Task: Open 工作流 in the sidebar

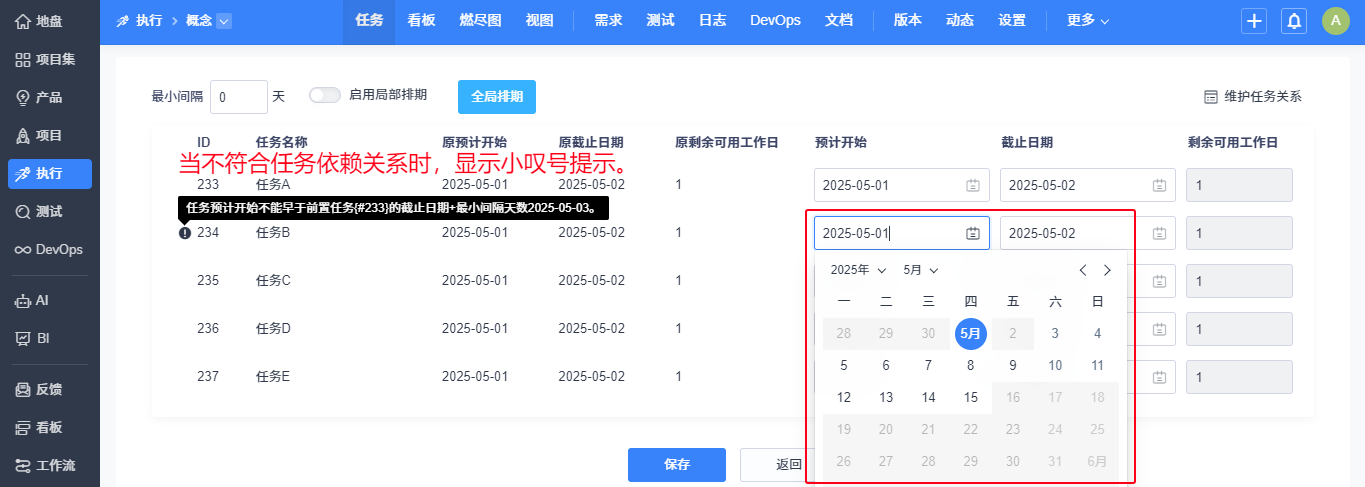Action: pyautogui.click(x=50, y=465)
